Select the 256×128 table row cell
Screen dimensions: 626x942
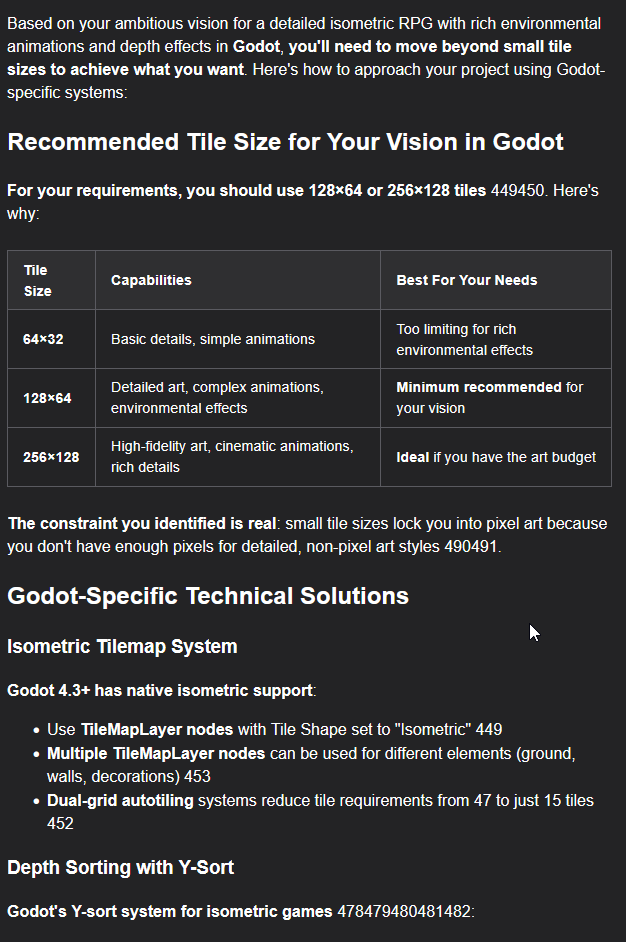pyautogui.click(x=51, y=457)
